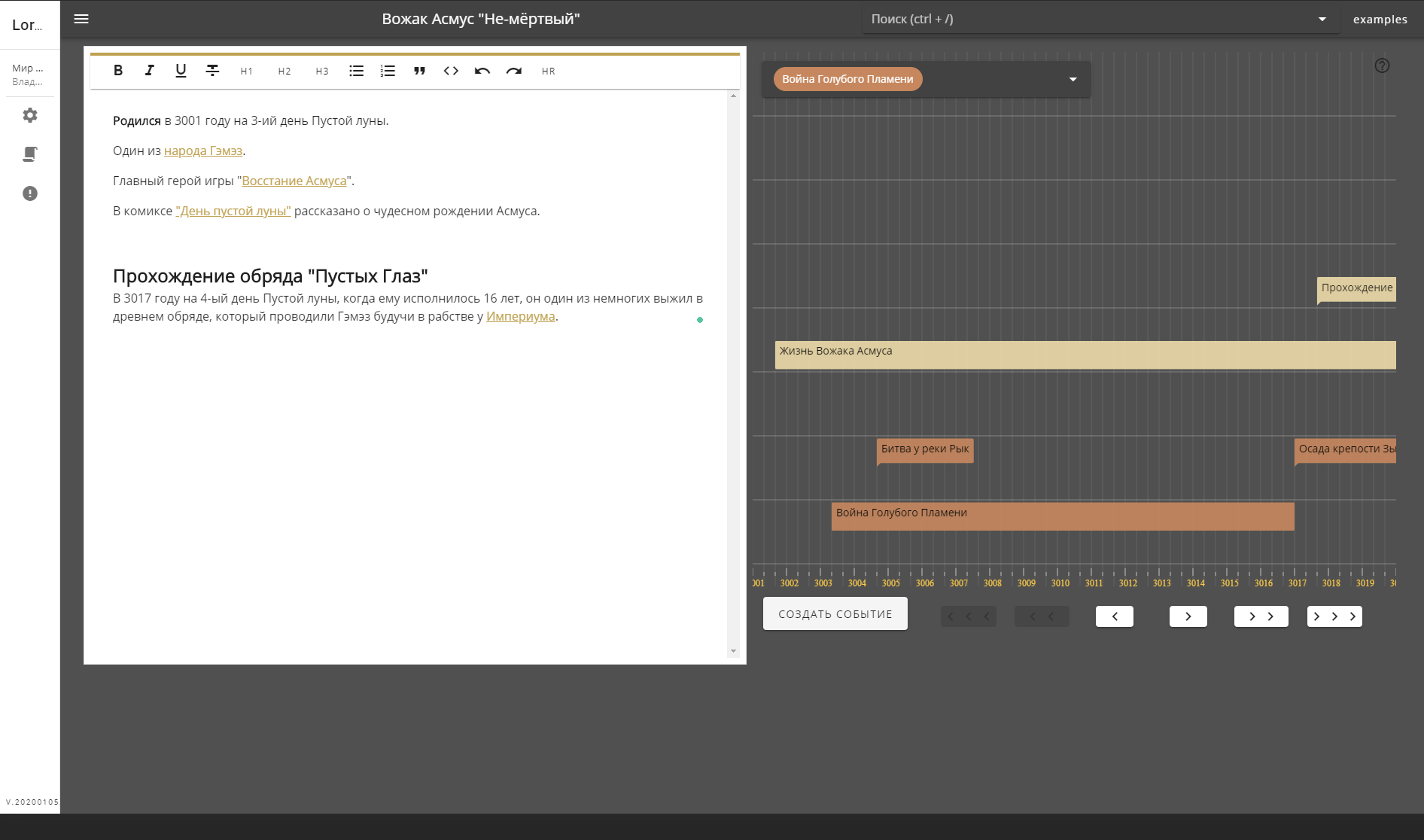Select Битва у реки Рык event
This screenshot has height=840, width=1424.
pyautogui.click(x=925, y=450)
